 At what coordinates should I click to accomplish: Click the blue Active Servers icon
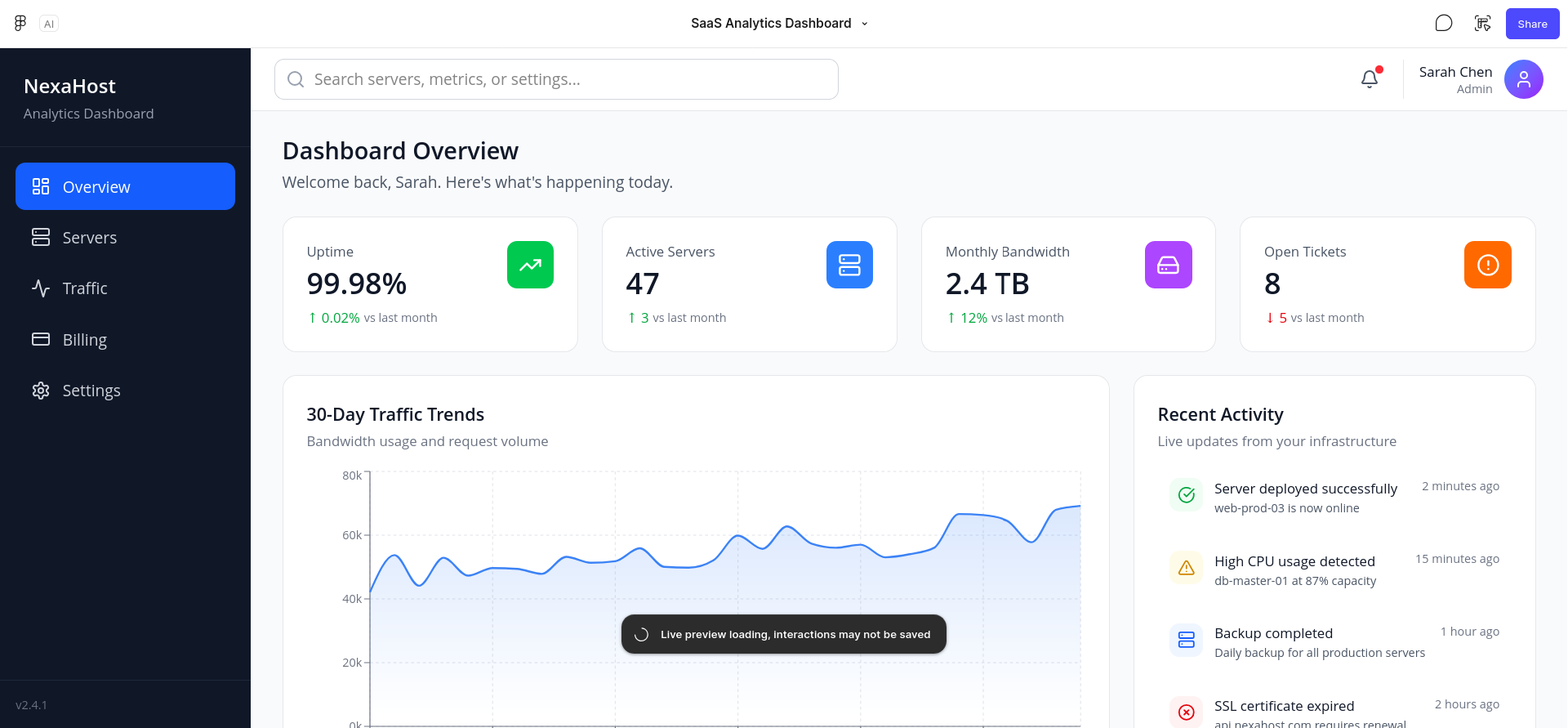tap(849, 265)
